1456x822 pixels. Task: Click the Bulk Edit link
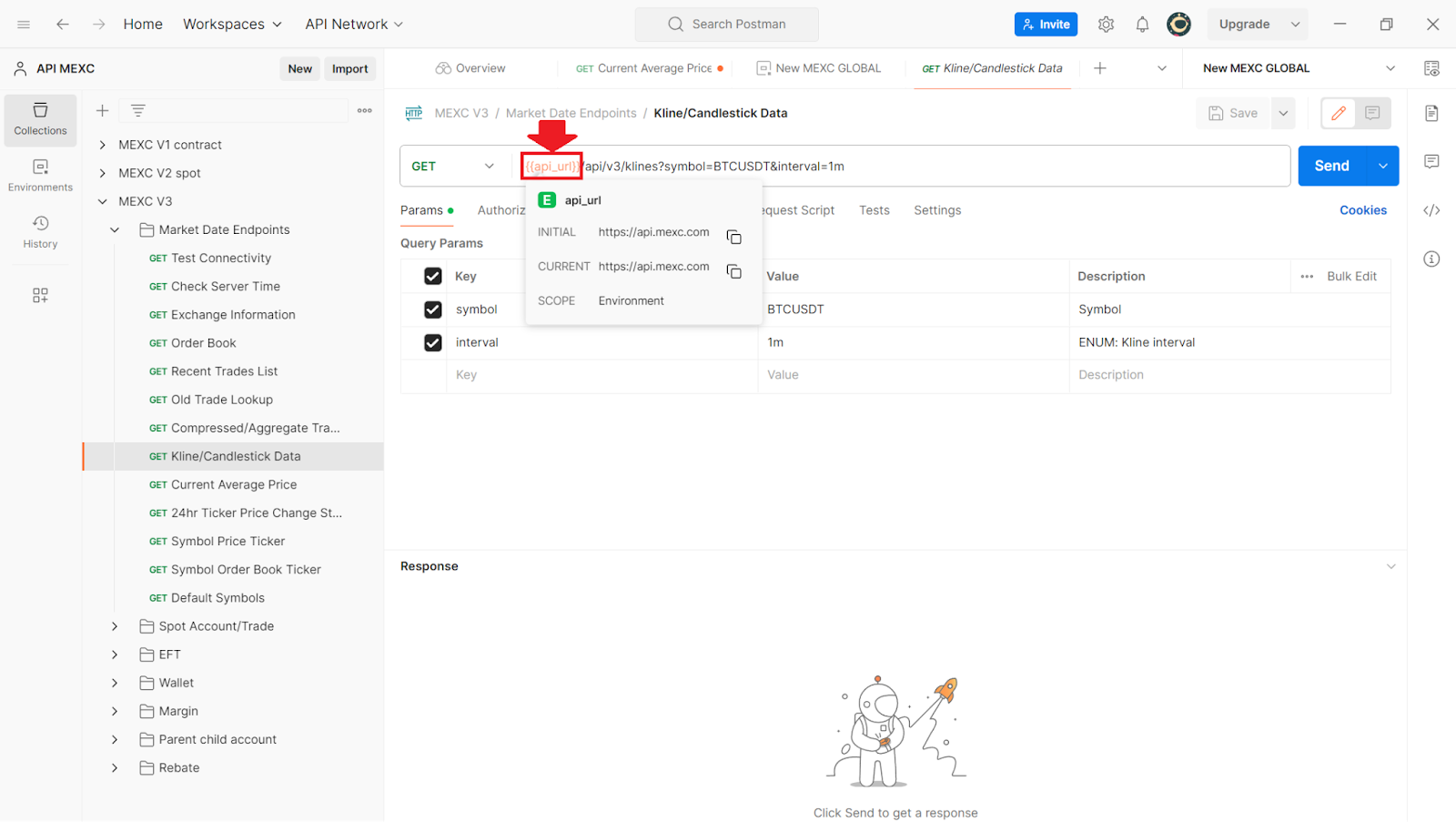[x=1351, y=277]
